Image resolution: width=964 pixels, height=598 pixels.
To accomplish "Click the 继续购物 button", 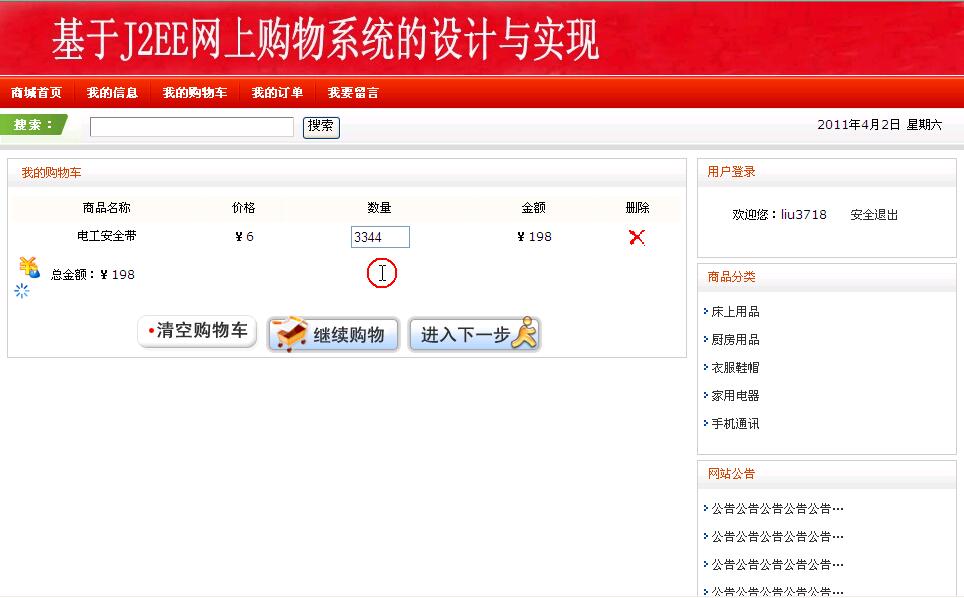I will pos(333,334).
